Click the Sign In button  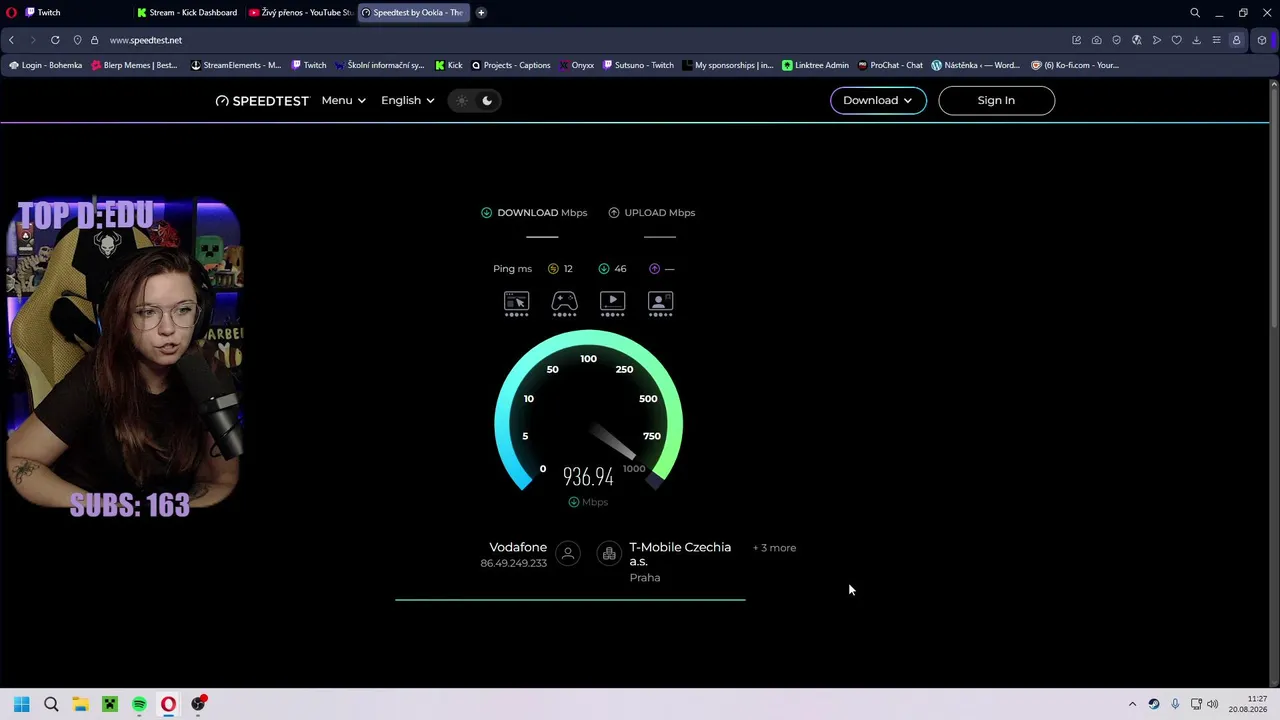point(996,100)
